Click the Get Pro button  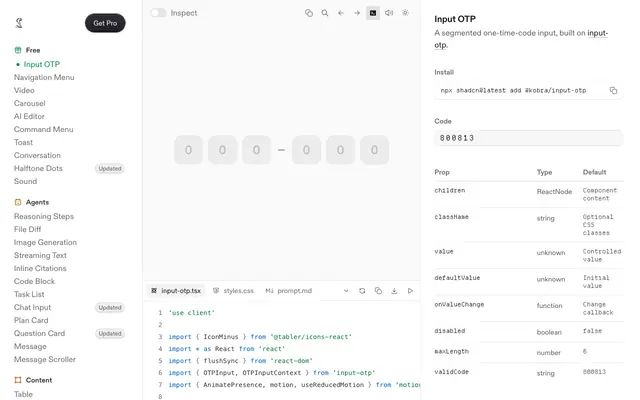105,23
